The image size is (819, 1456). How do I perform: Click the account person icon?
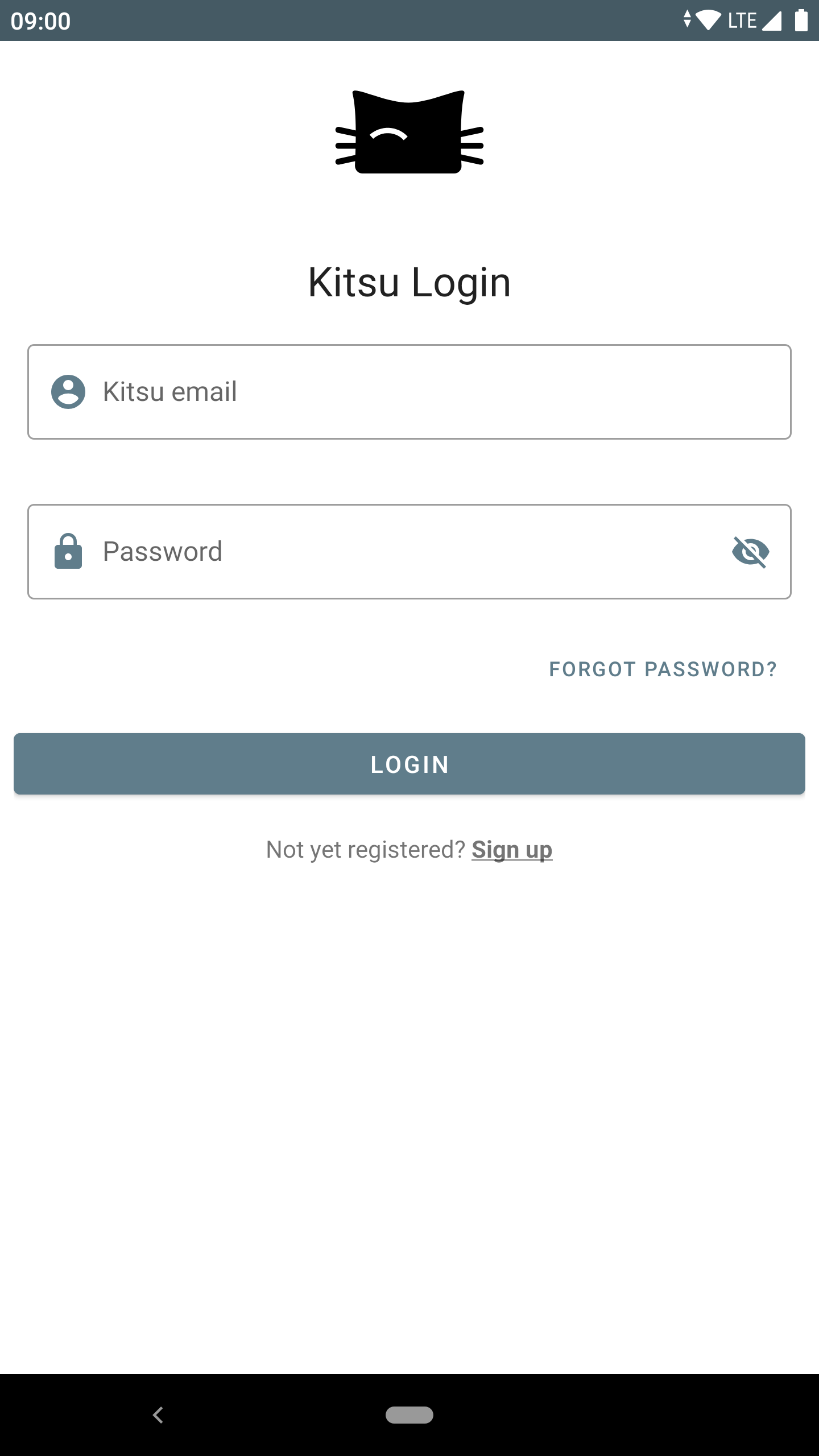pos(68,392)
